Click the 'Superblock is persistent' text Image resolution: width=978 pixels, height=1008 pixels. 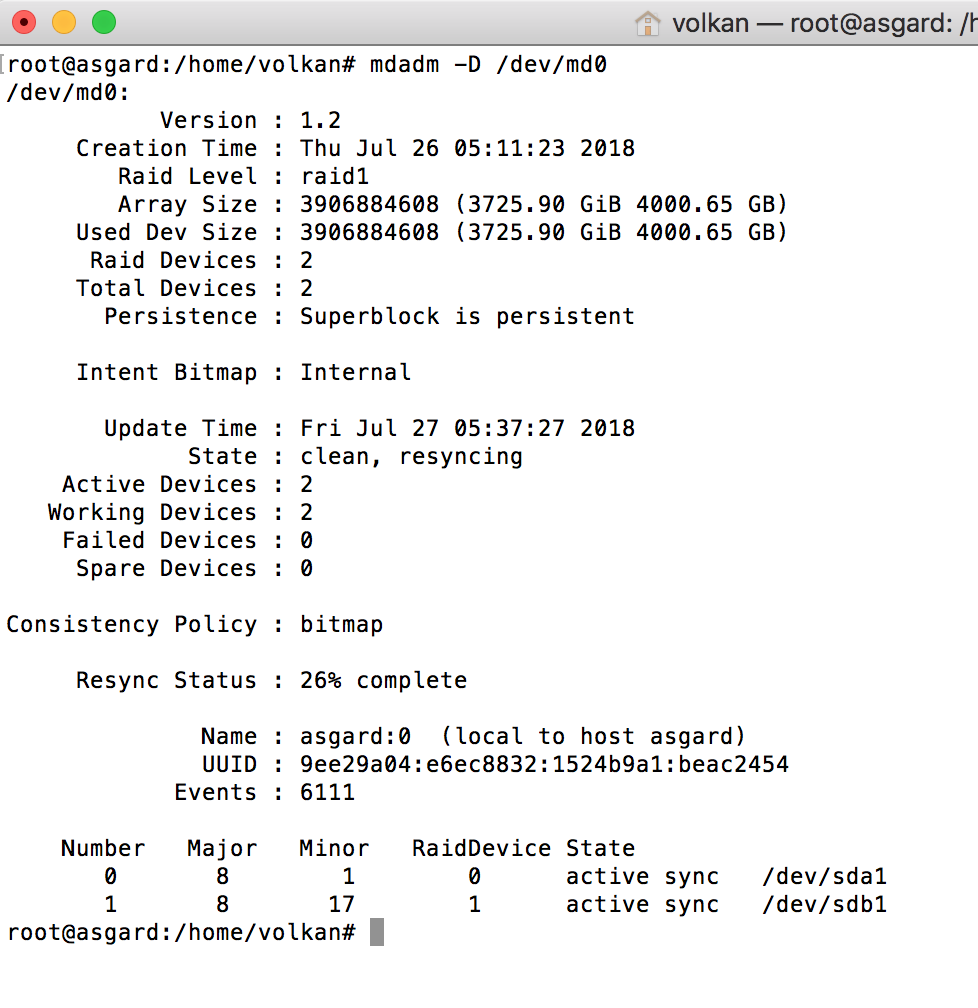(467, 317)
